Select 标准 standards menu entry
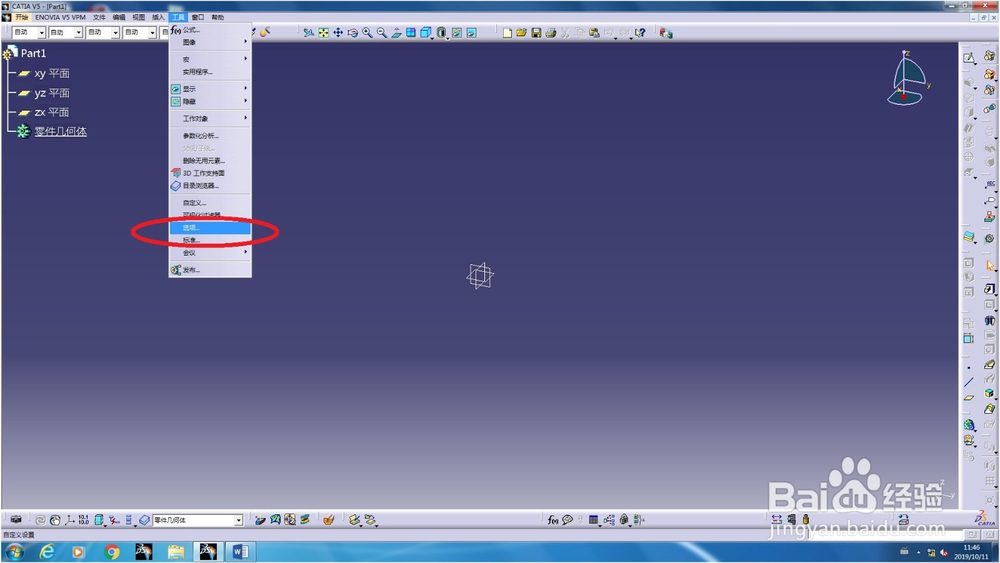 pos(210,240)
